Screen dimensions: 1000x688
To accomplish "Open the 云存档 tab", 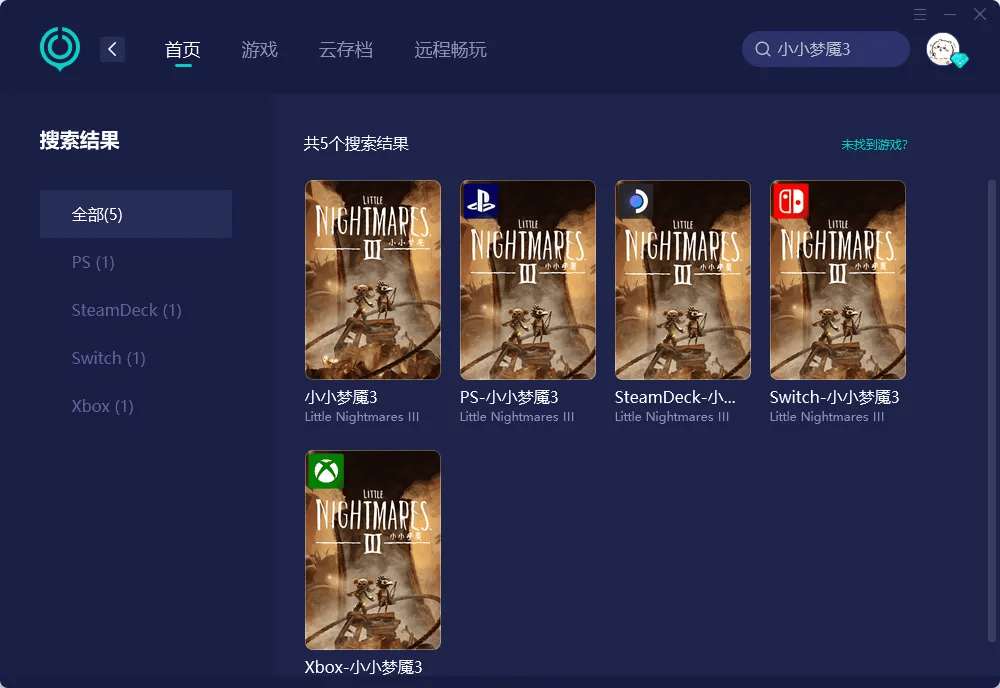I will tap(345, 49).
